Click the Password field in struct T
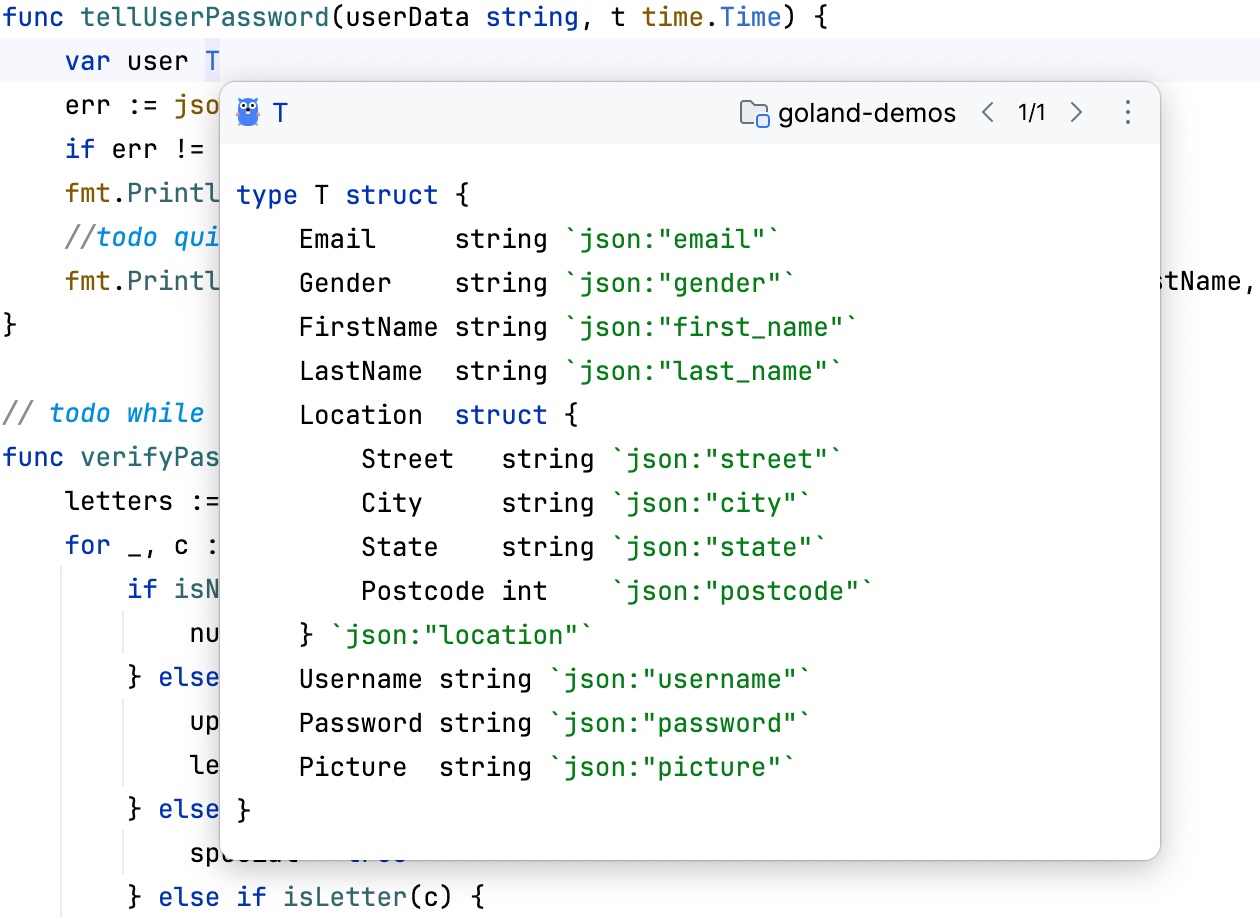The image size is (1260, 918). 360,723
